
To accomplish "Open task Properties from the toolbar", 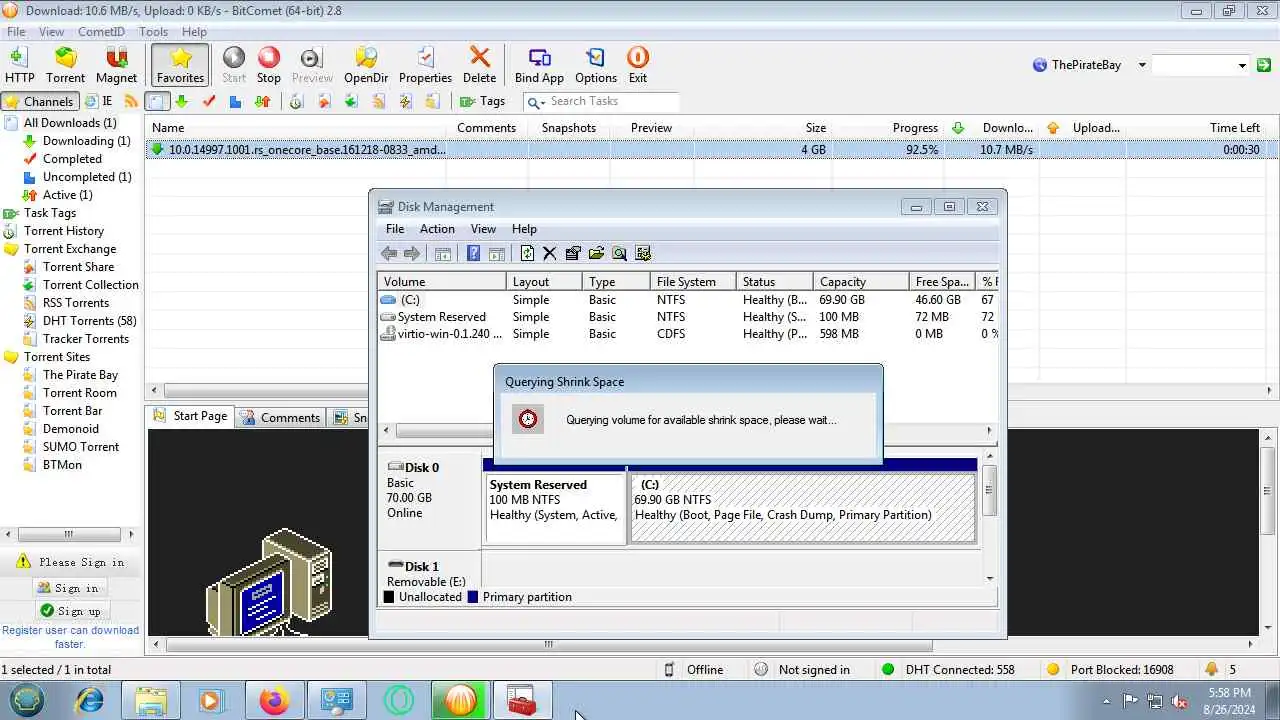I will [x=425, y=65].
